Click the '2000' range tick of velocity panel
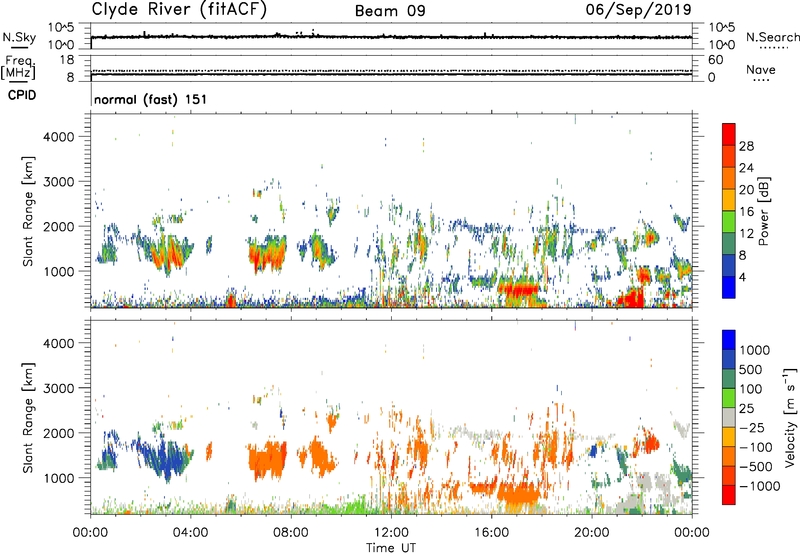 point(58,433)
